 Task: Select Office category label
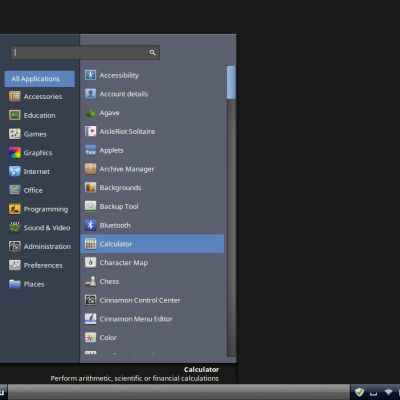(x=33, y=190)
